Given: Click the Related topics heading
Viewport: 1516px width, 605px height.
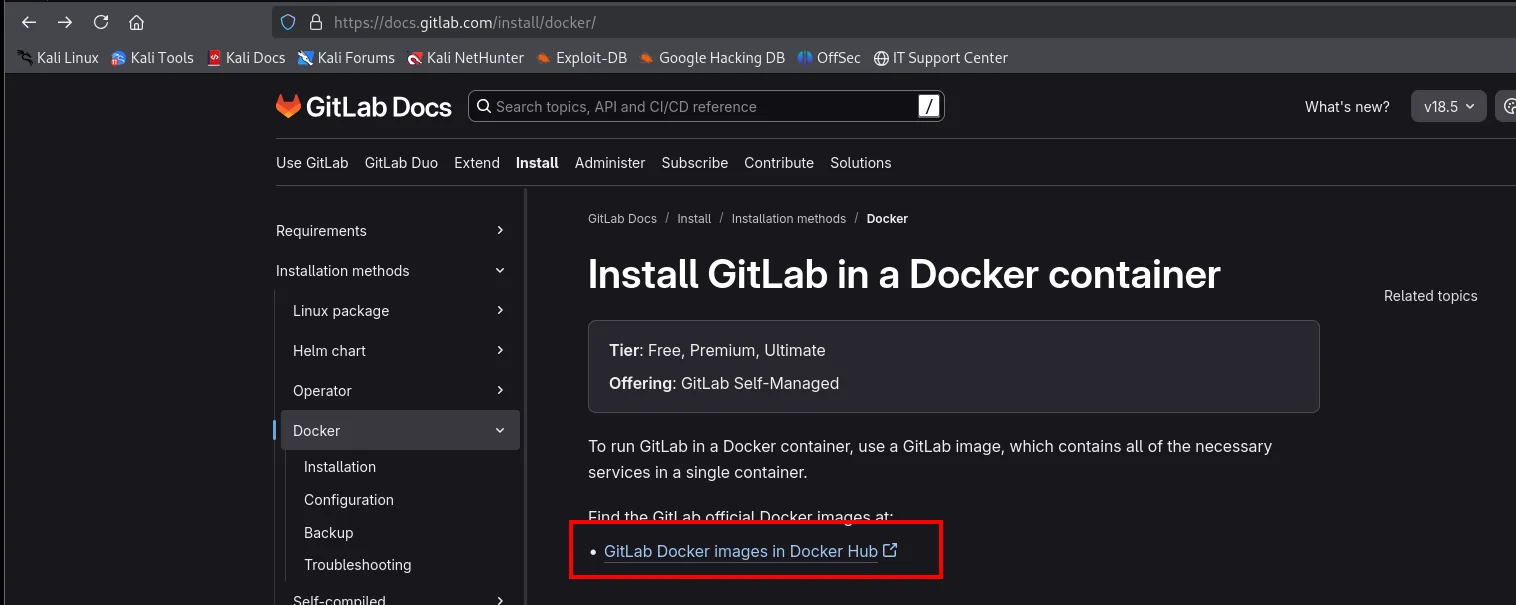Looking at the screenshot, I should [x=1430, y=296].
